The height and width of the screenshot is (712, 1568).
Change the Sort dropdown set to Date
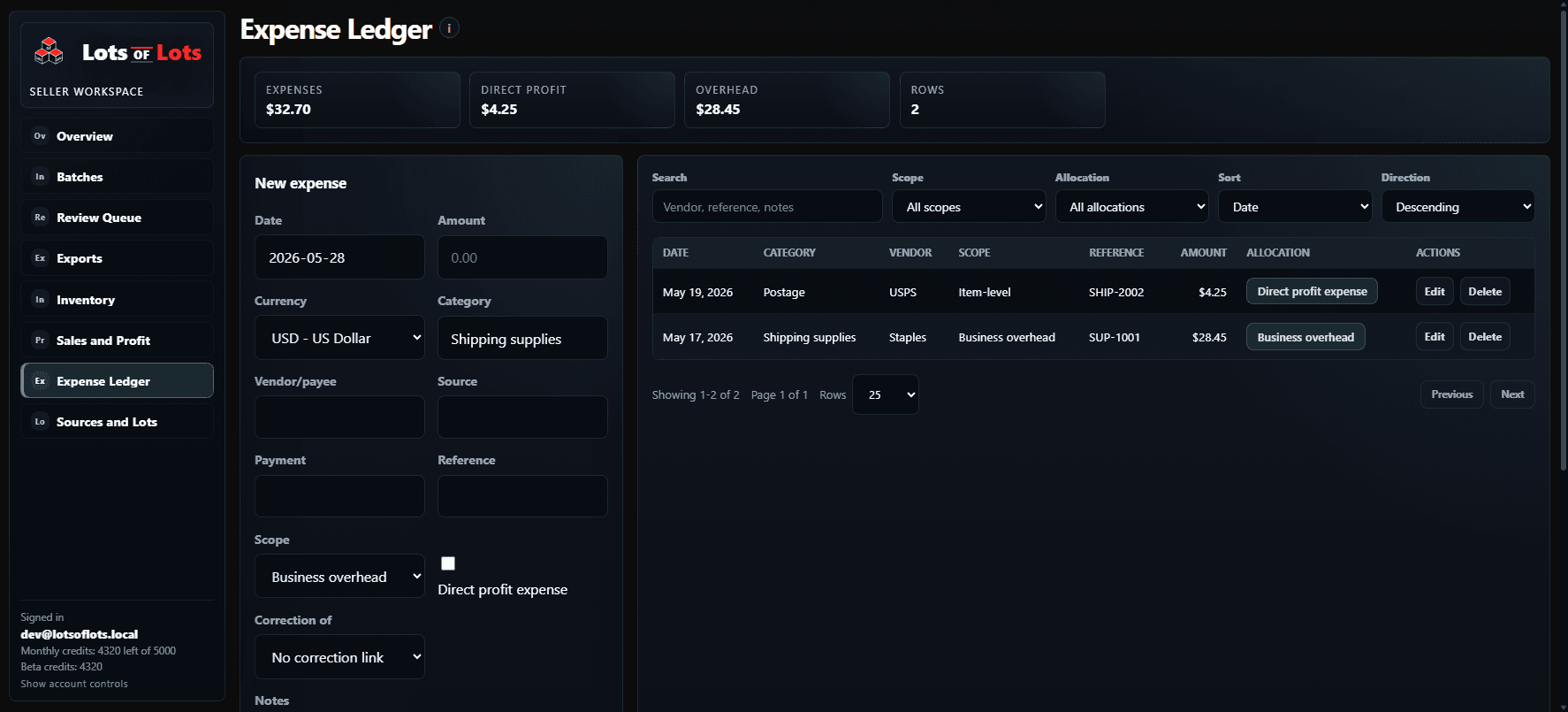tap(1295, 207)
